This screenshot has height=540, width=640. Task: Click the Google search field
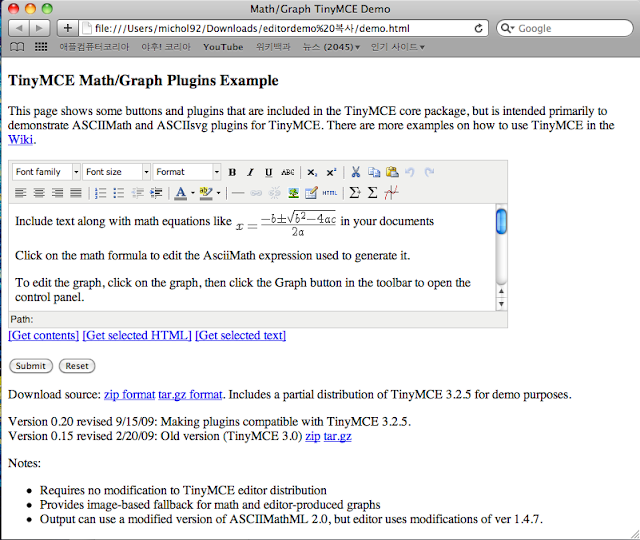(565, 28)
